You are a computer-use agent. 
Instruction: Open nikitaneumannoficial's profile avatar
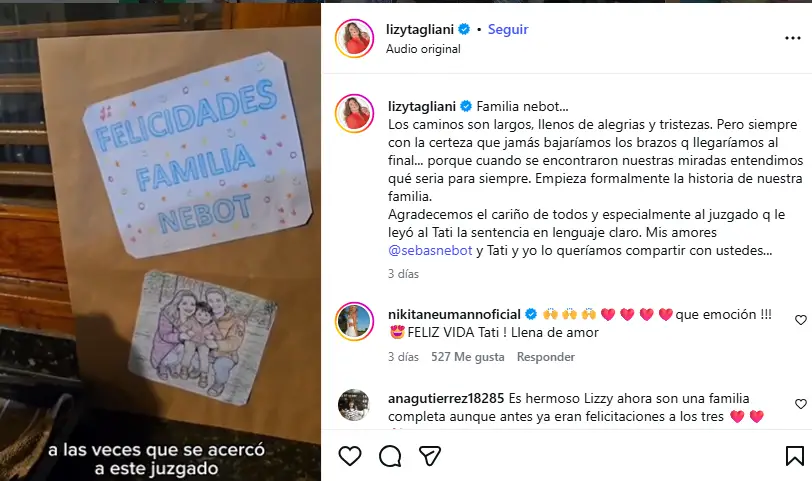(x=354, y=322)
